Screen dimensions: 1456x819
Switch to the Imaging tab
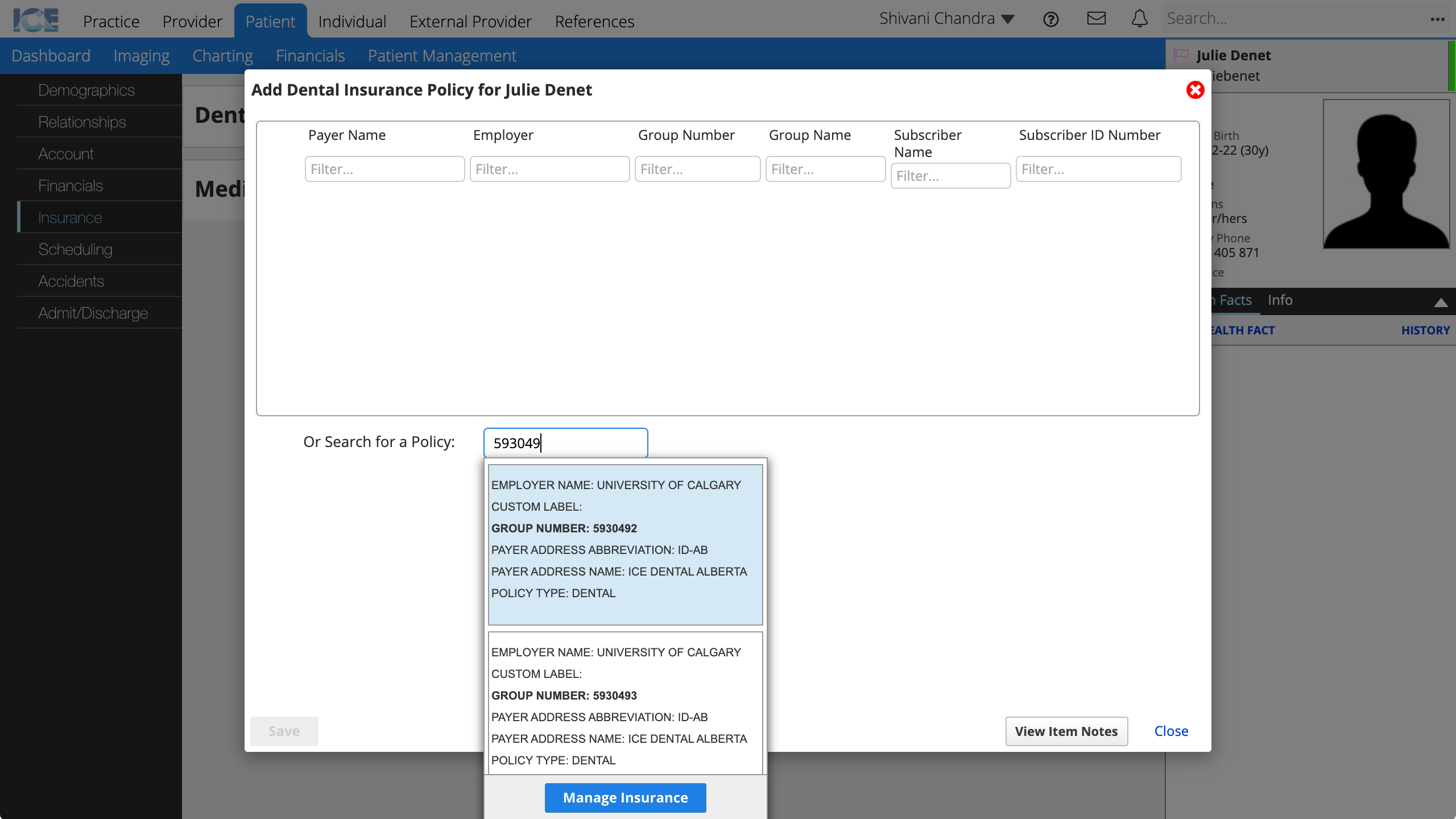tap(141, 55)
